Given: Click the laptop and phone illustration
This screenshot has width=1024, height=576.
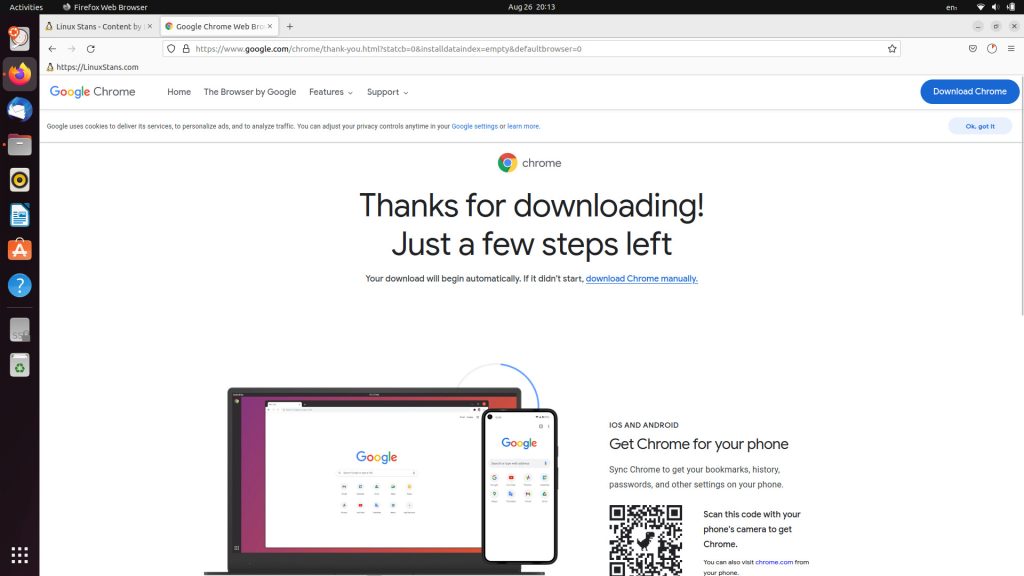Looking at the screenshot, I should click(381, 470).
